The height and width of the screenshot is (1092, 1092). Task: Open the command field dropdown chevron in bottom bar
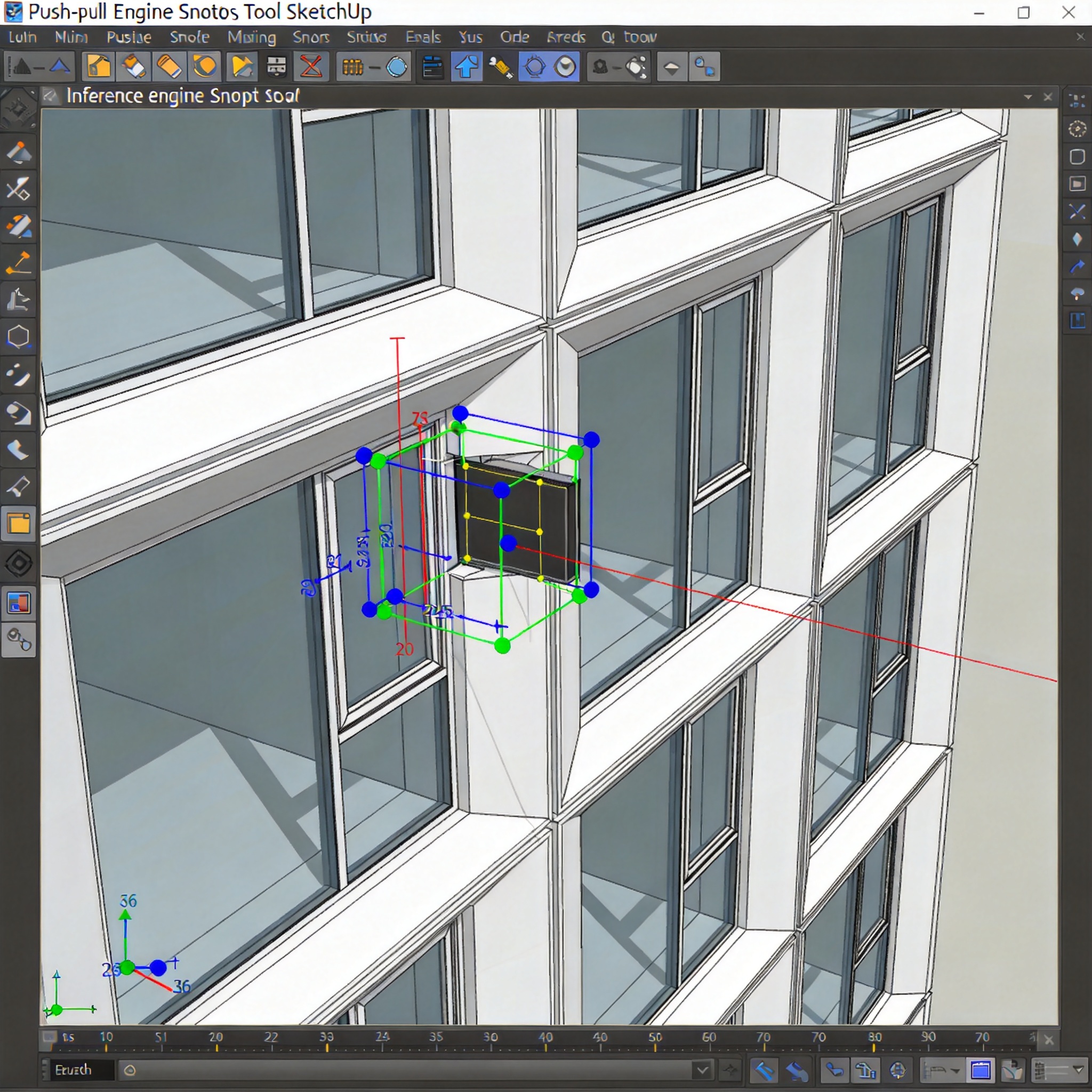pos(702,1070)
